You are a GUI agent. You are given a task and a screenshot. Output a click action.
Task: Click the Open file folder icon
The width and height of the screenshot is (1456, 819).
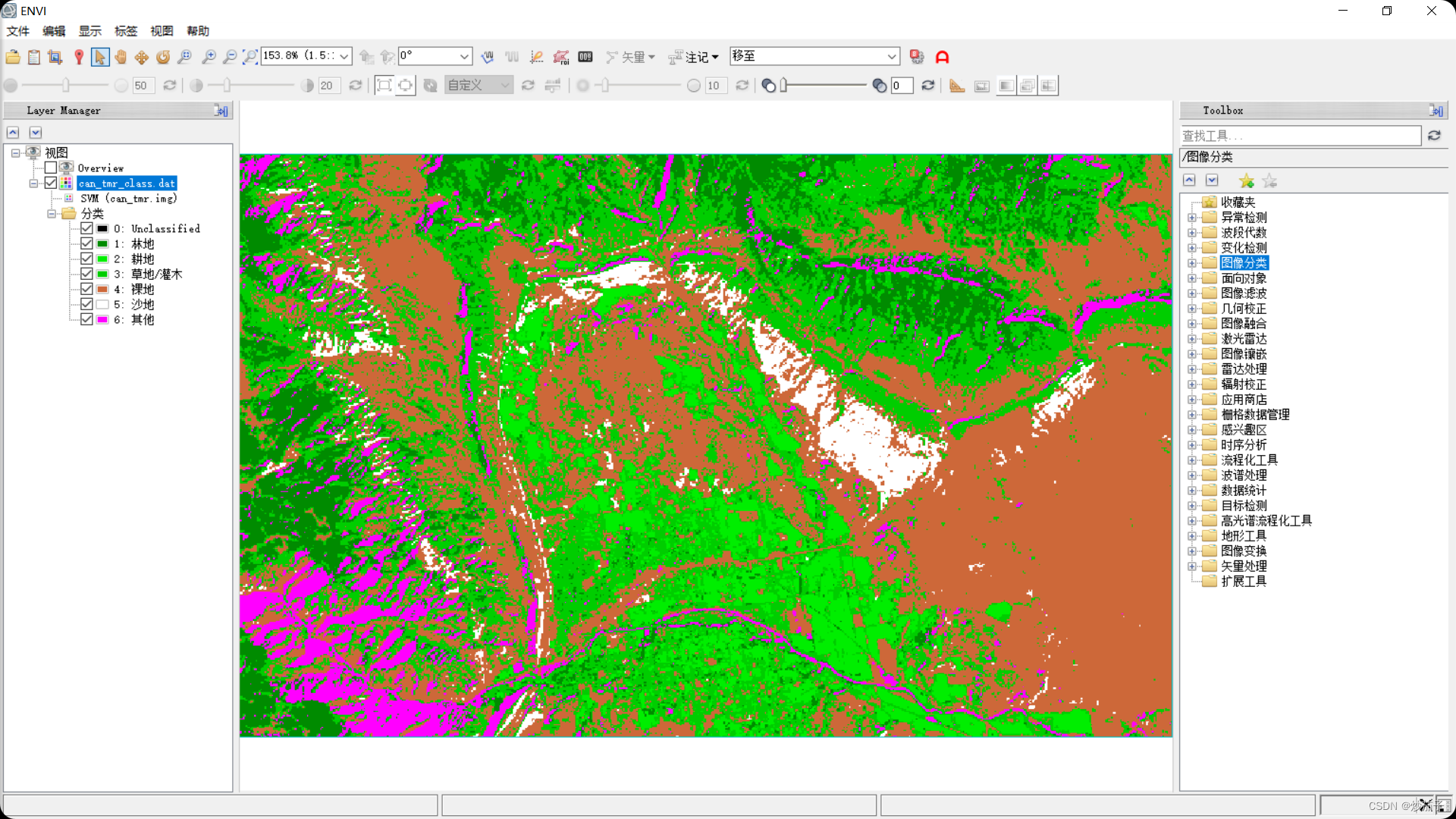tap(13, 57)
